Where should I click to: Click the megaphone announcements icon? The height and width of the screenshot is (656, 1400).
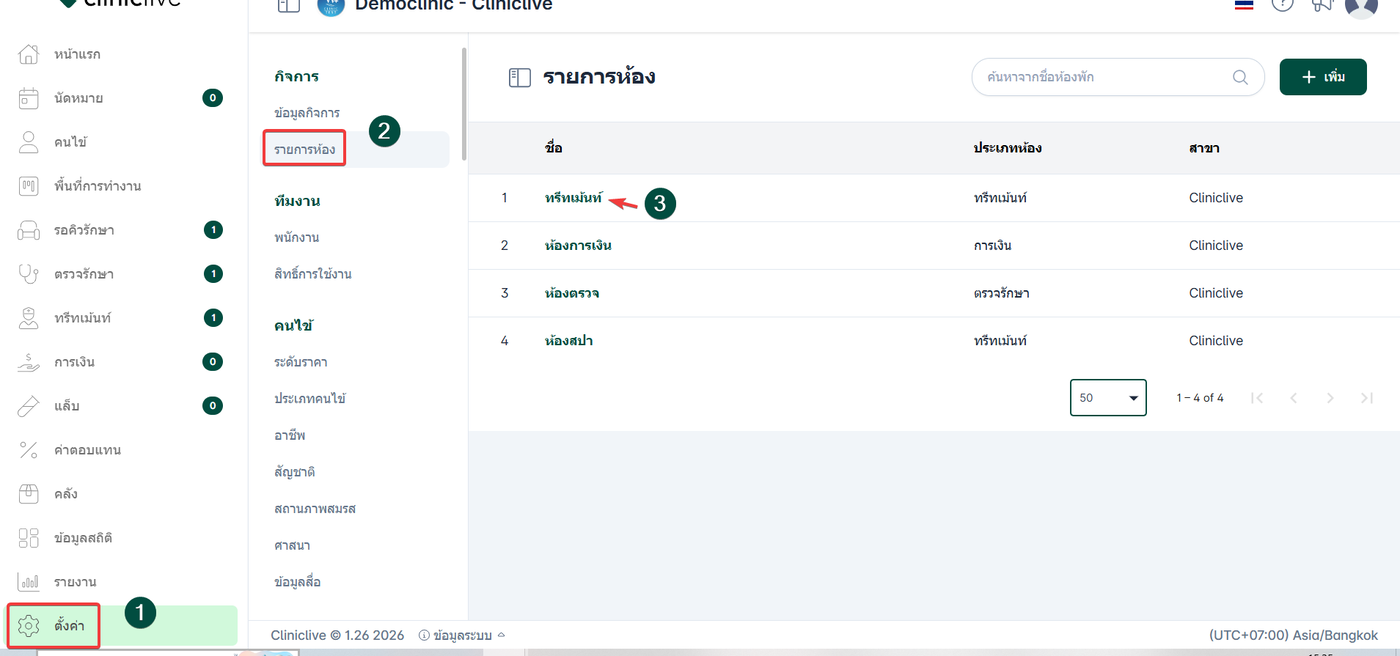point(1322,5)
